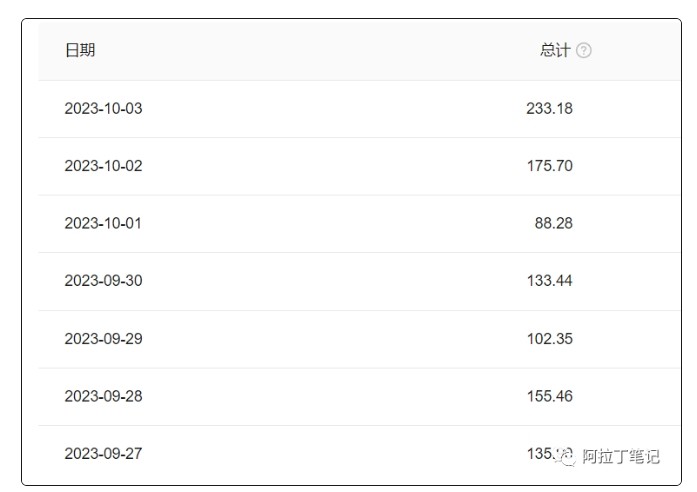Select the 日期 column header

click(x=80, y=50)
